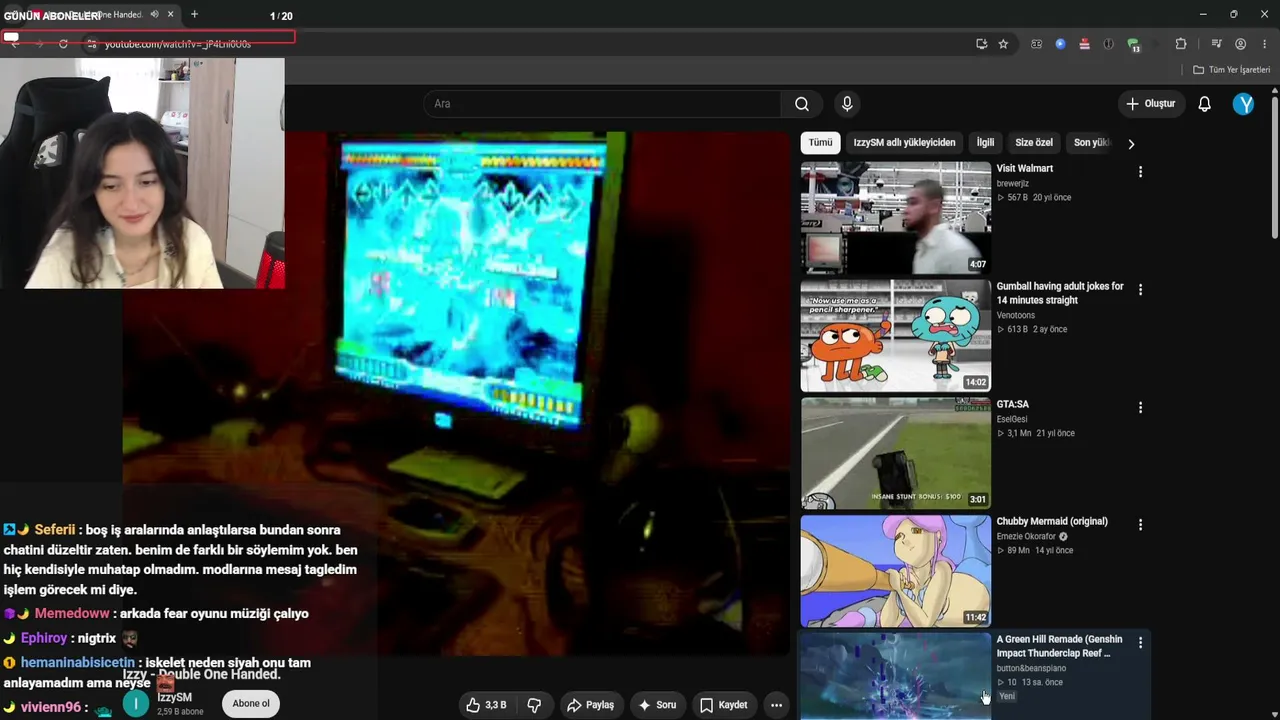The image size is (1280, 720).
Task: Open options for the Gumball video
Action: [x=1140, y=290]
